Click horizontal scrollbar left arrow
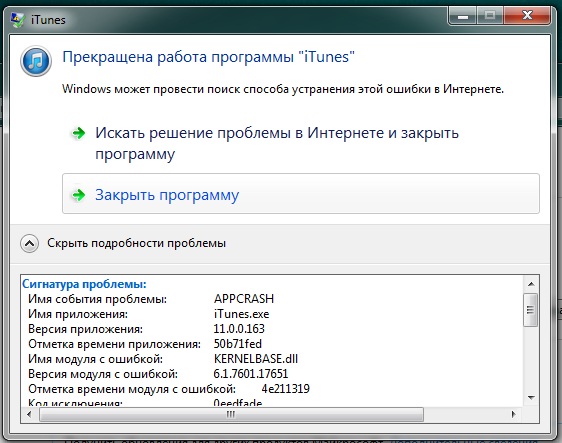The width and height of the screenshot is (562, 443). [x=29, y=415]
